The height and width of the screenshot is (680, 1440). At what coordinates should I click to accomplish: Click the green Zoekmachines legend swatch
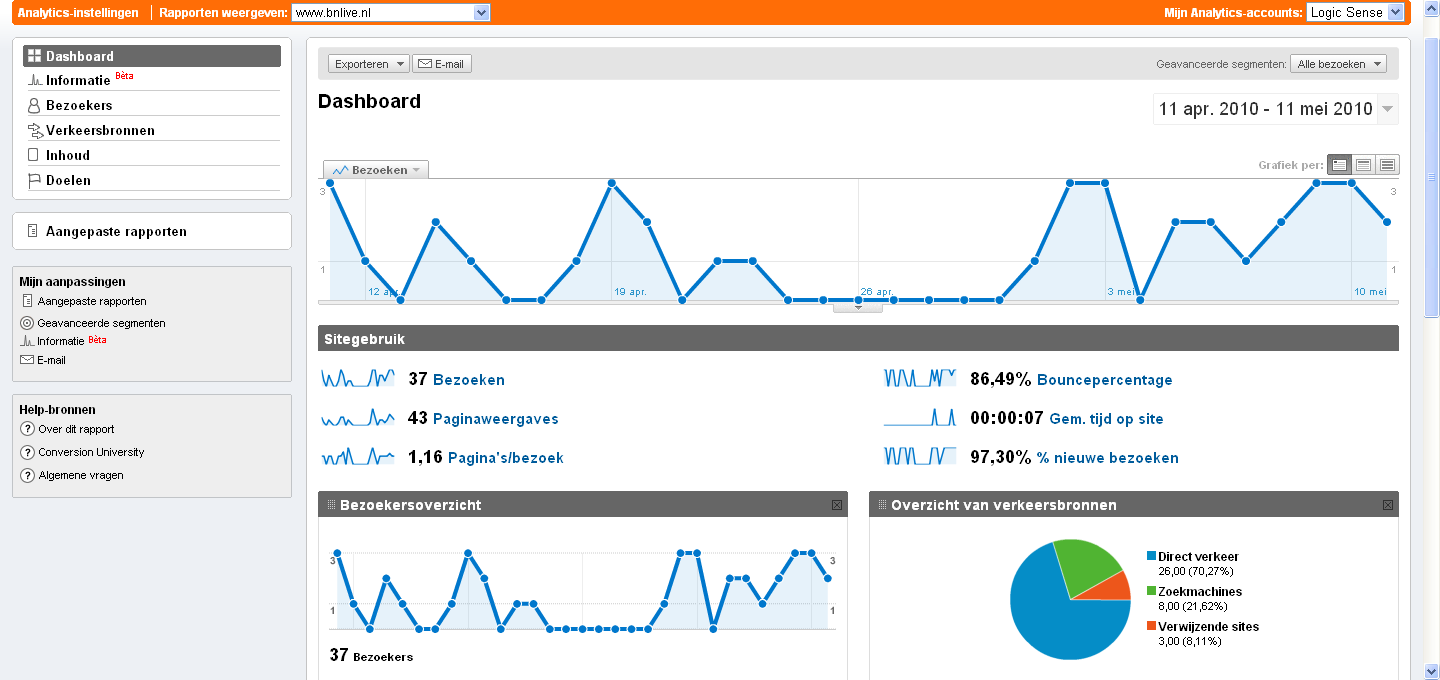click(x=1152, y=591)
